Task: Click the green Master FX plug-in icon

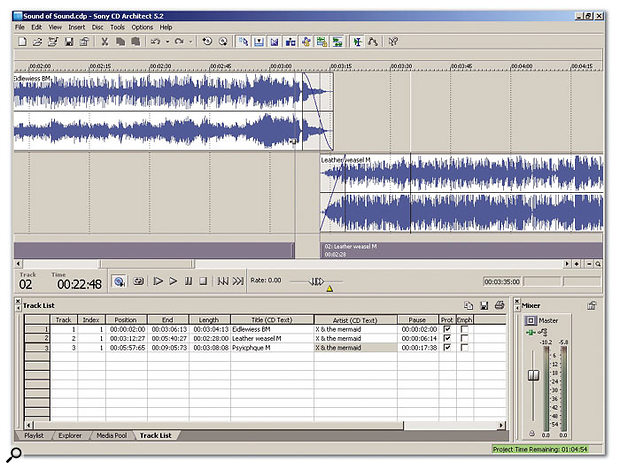Action: 530,333
